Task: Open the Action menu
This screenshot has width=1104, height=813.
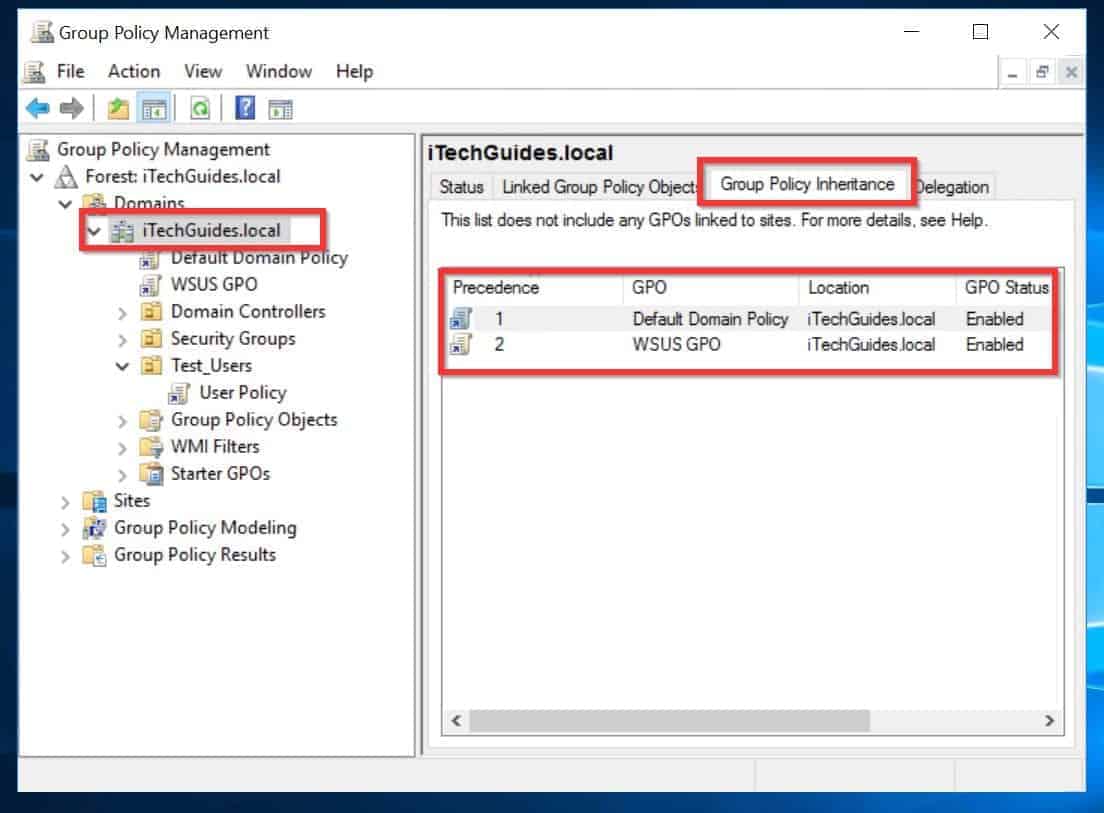Action: pos(133,71)
